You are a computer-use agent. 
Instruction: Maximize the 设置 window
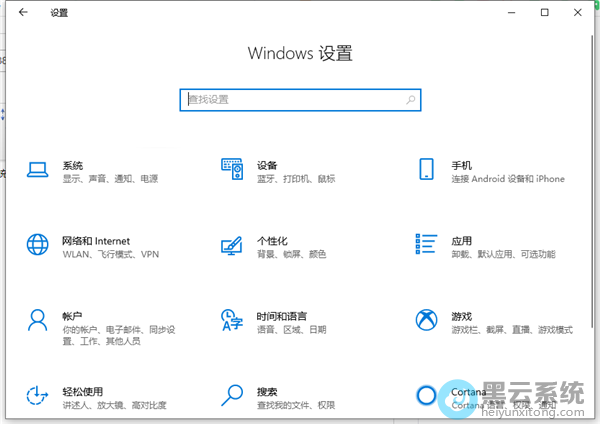pyautogui.click(x=545, y=13)
